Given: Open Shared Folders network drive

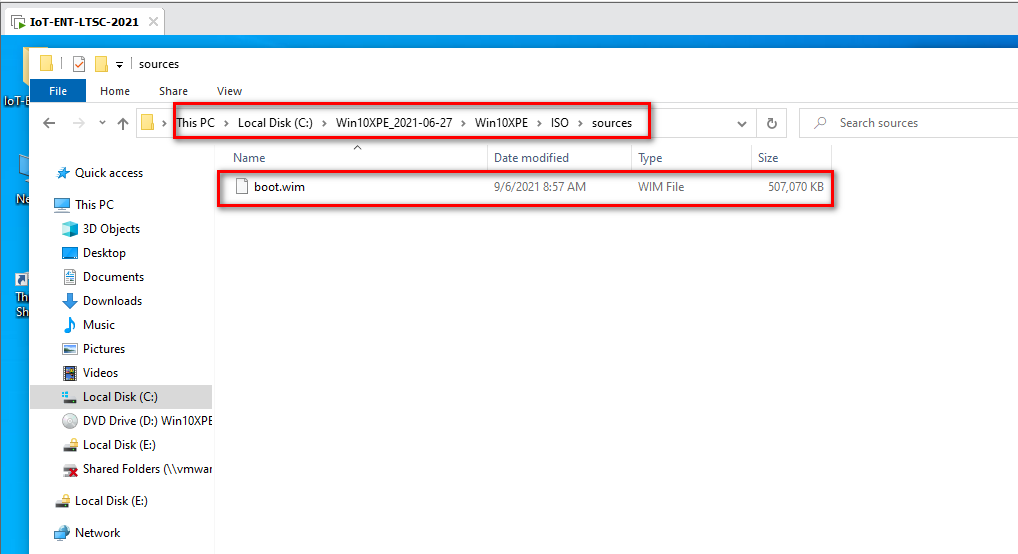Looking at the screenshot, I should [x=147, y=469].
